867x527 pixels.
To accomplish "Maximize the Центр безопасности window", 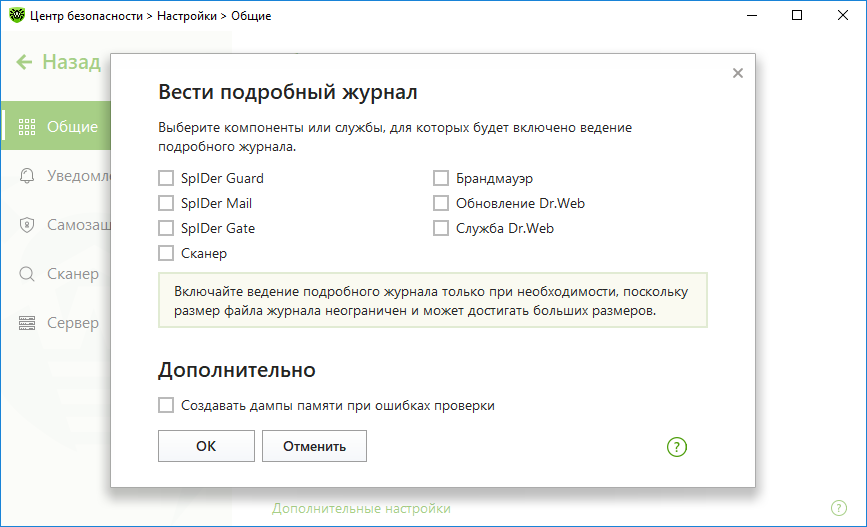I will (x=797, y=15).
